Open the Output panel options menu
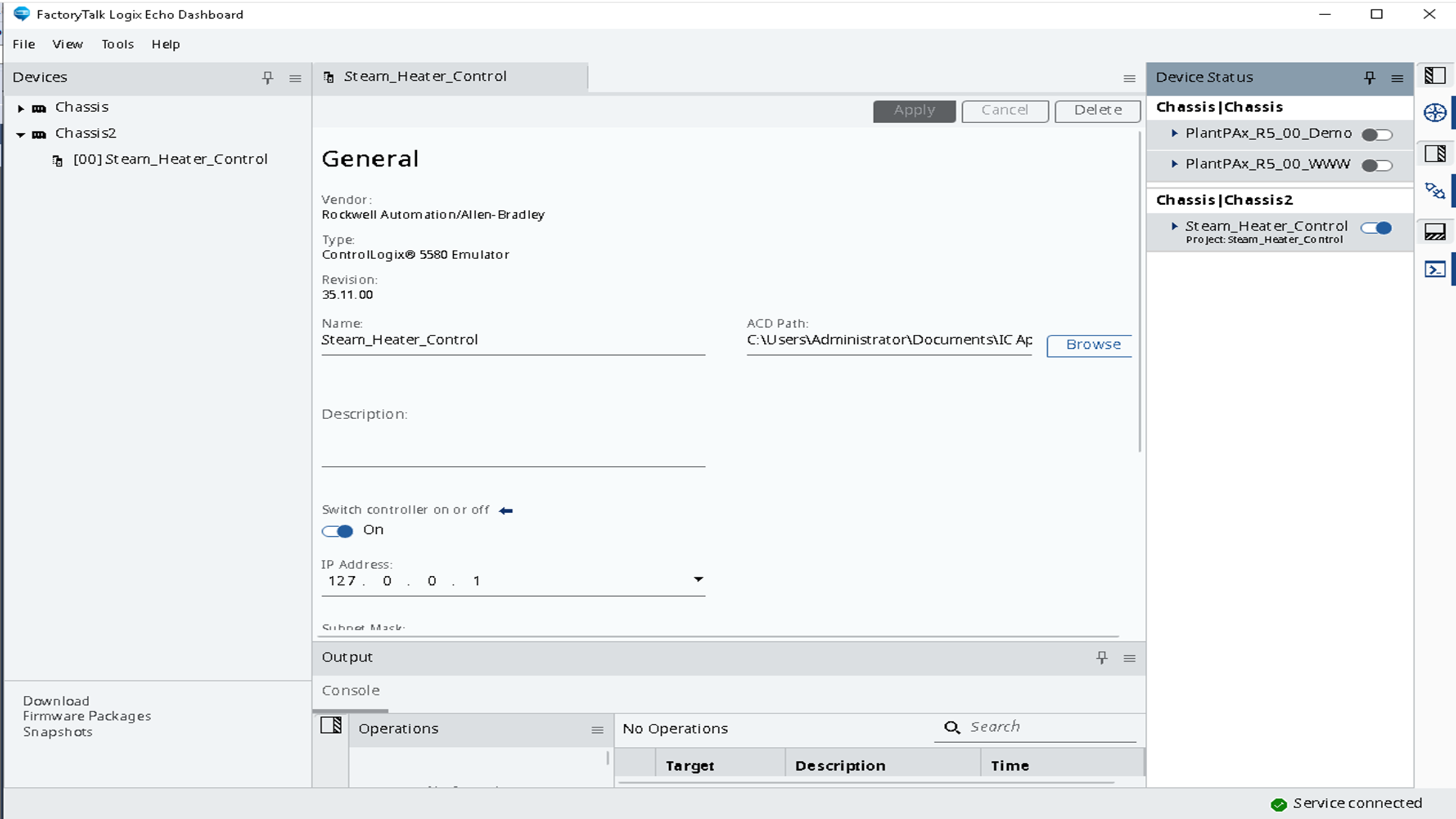1456x819 pixels. [1129, 658]
